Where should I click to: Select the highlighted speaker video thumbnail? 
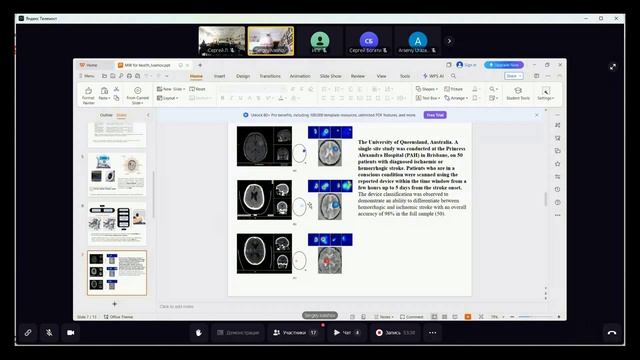271,41
